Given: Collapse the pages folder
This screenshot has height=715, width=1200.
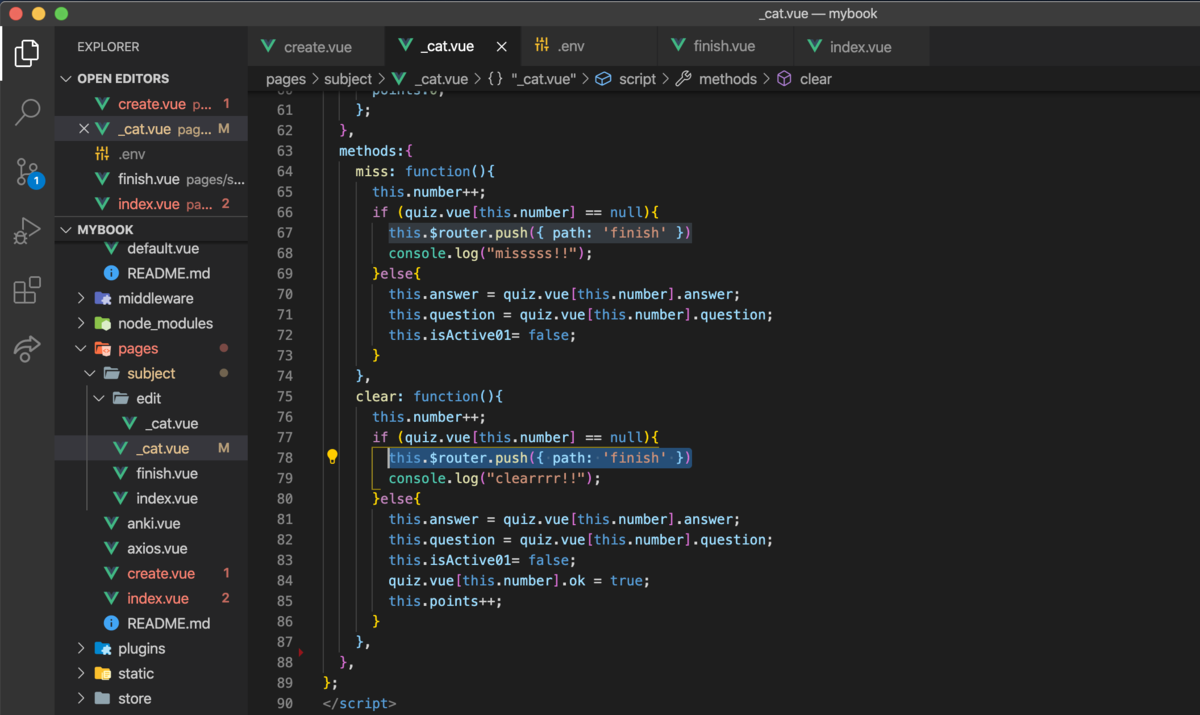Looking at the screenshot, I should (x=82, y=348).
